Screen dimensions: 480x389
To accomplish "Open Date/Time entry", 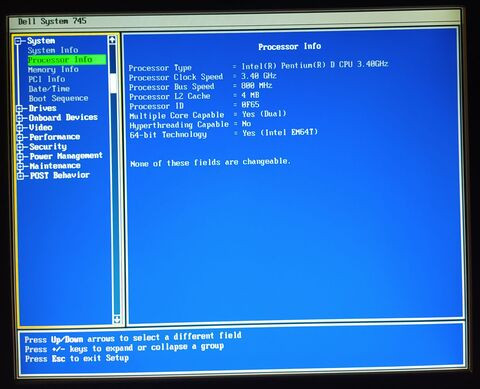I will point(49,89).
